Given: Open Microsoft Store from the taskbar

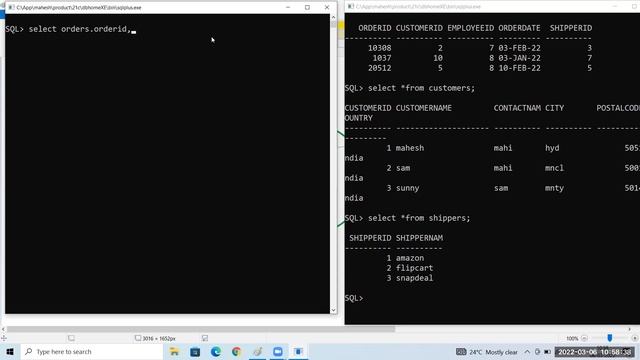Looking at the screenshot, I should point(195,351).
